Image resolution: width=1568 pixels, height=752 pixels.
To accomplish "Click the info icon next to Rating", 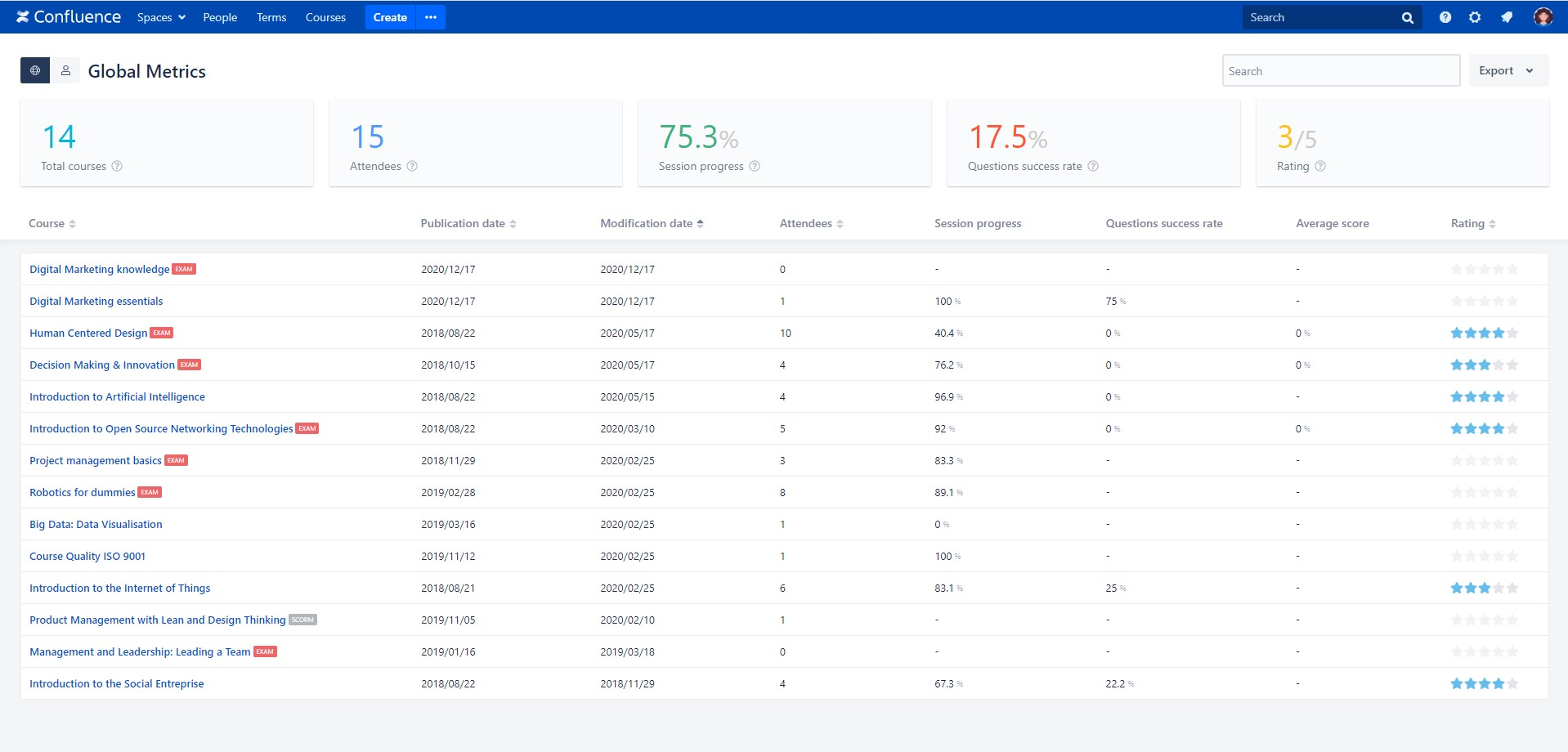I will click(1319, 167).
